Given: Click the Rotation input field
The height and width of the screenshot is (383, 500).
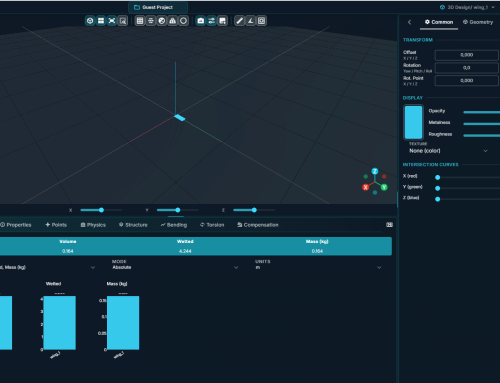Looking at the screenshot, I should 466,68.
